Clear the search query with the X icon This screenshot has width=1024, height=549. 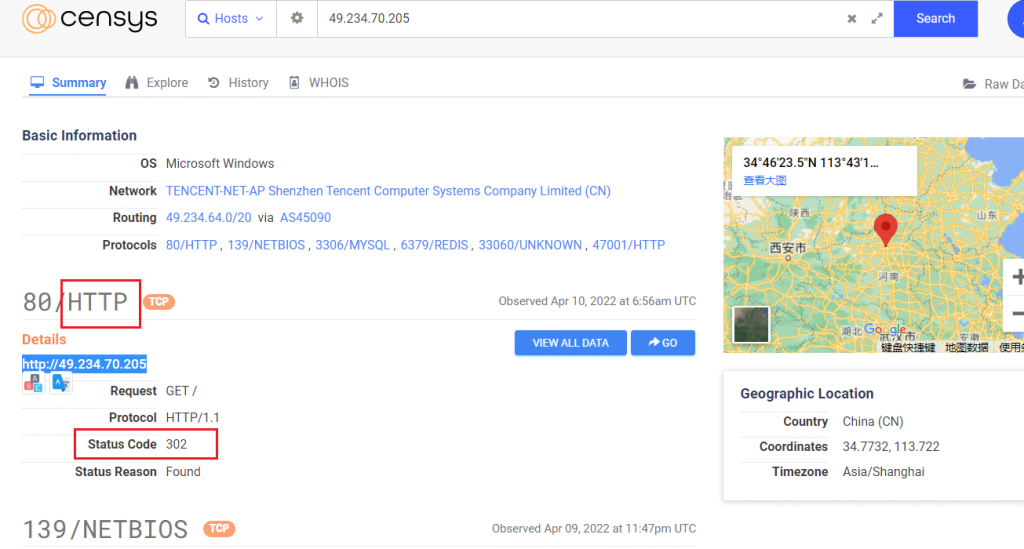852,19
